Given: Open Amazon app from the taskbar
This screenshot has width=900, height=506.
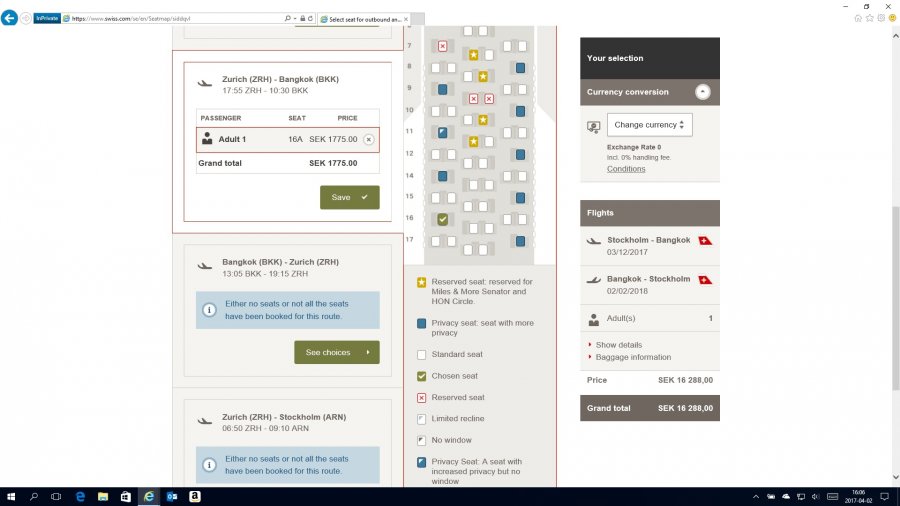Looking at the screenshot, I should tap(195, 496).
